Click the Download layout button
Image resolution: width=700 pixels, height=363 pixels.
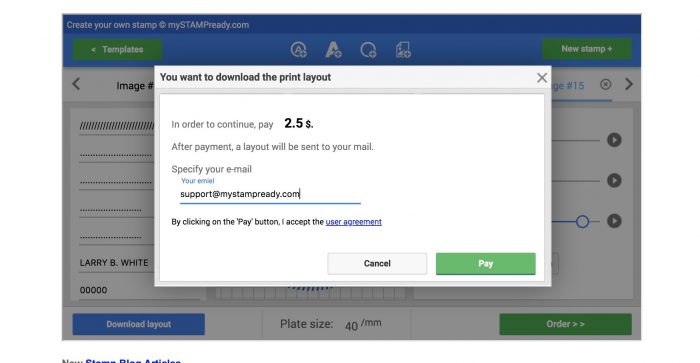(x=138, y=324)
